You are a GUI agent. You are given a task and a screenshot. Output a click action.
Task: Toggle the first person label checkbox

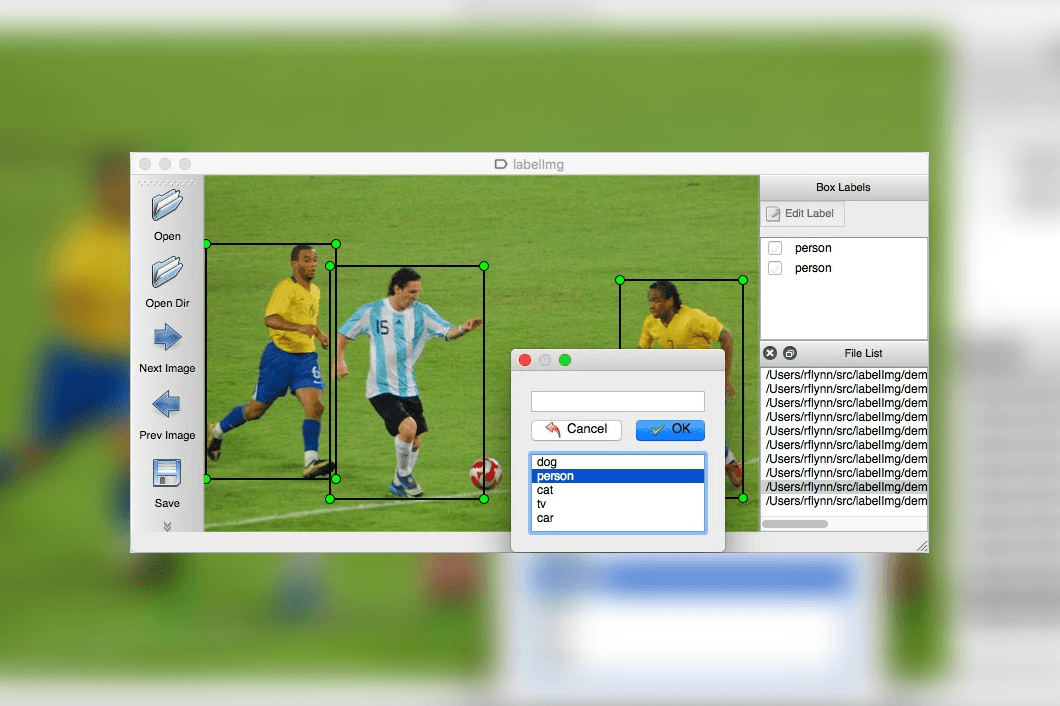(x=775, y=248)
